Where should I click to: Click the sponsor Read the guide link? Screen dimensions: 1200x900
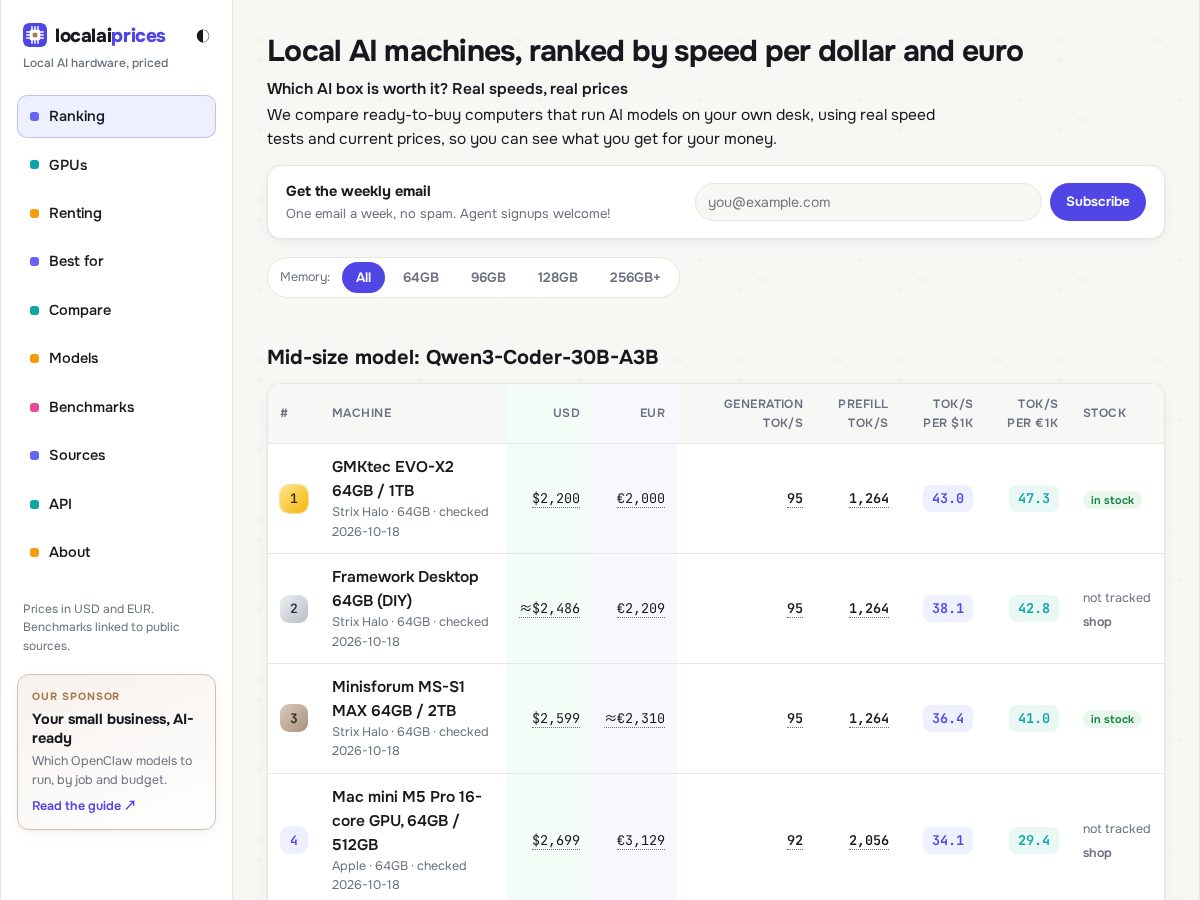[84, 806]
